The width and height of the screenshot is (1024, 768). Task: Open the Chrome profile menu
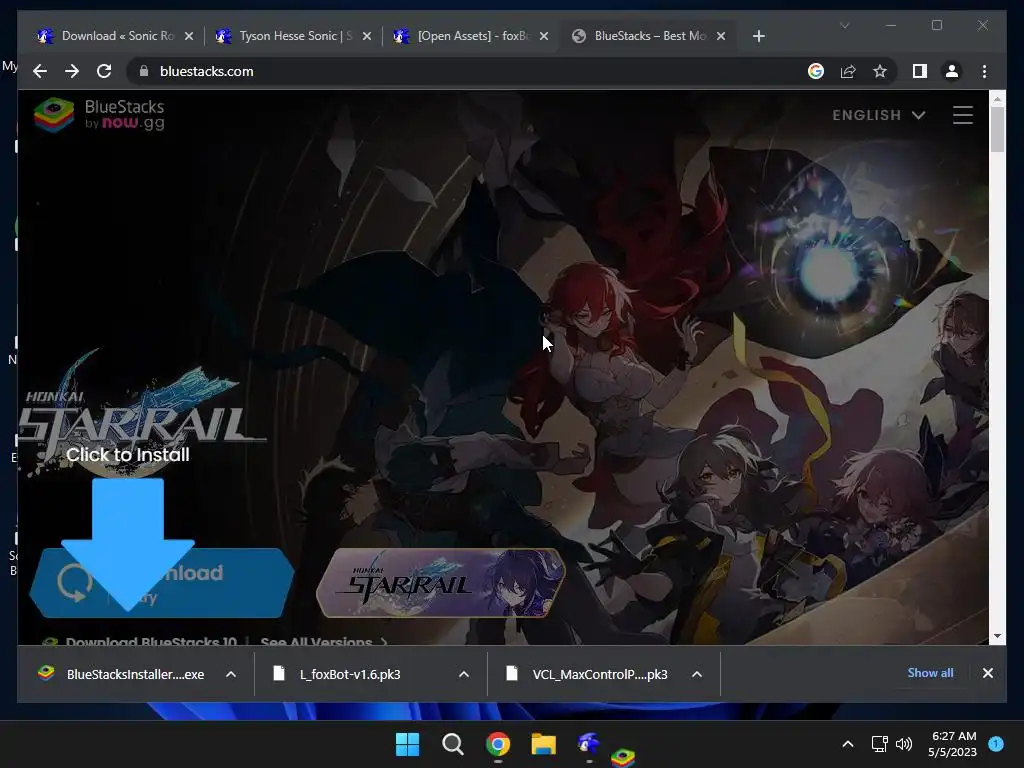[x=952, y=71]
